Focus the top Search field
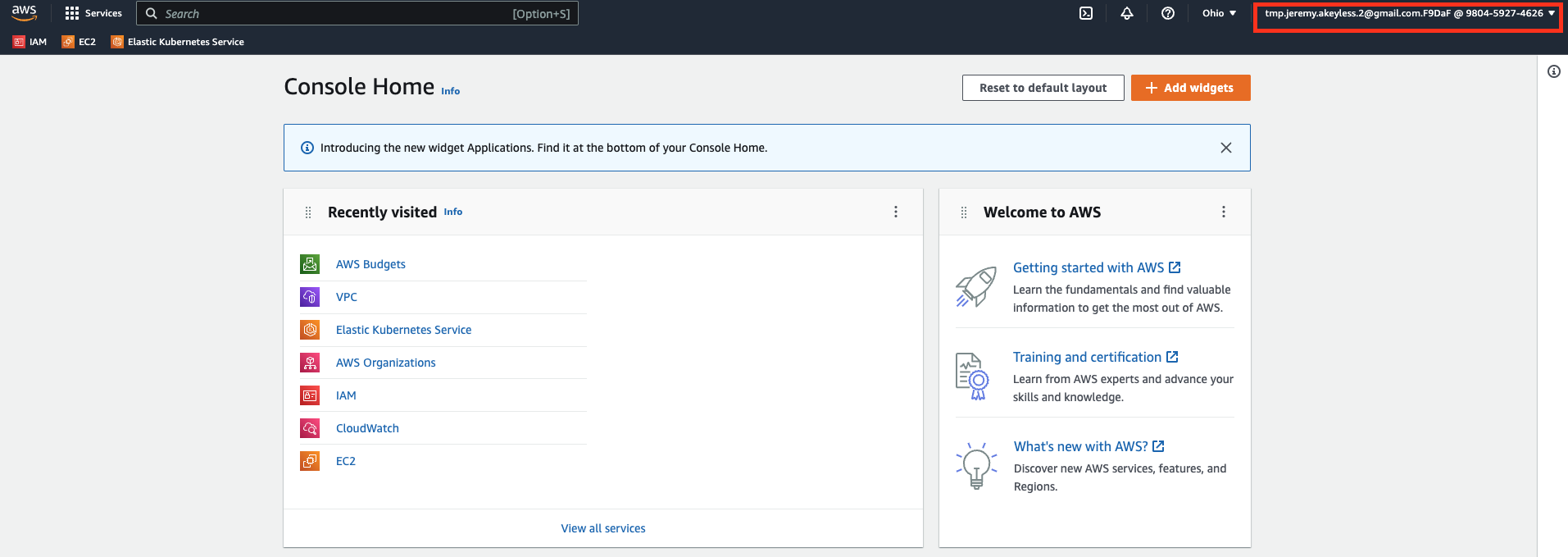1568x557 pixels. (357, 13)
